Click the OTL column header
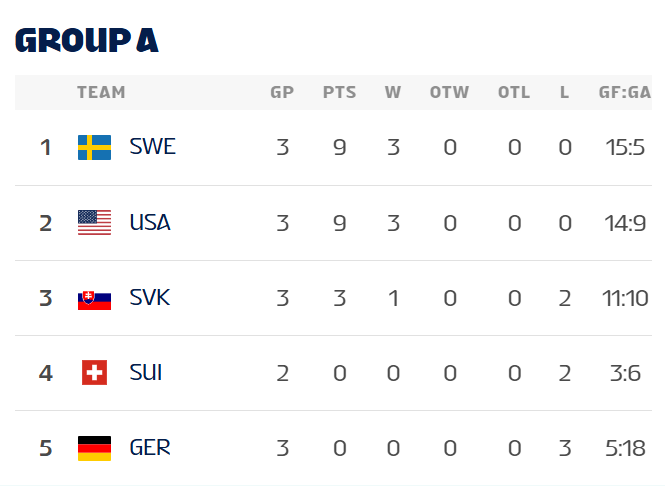The width and height of the screenshot is (665, 486). 514,93
